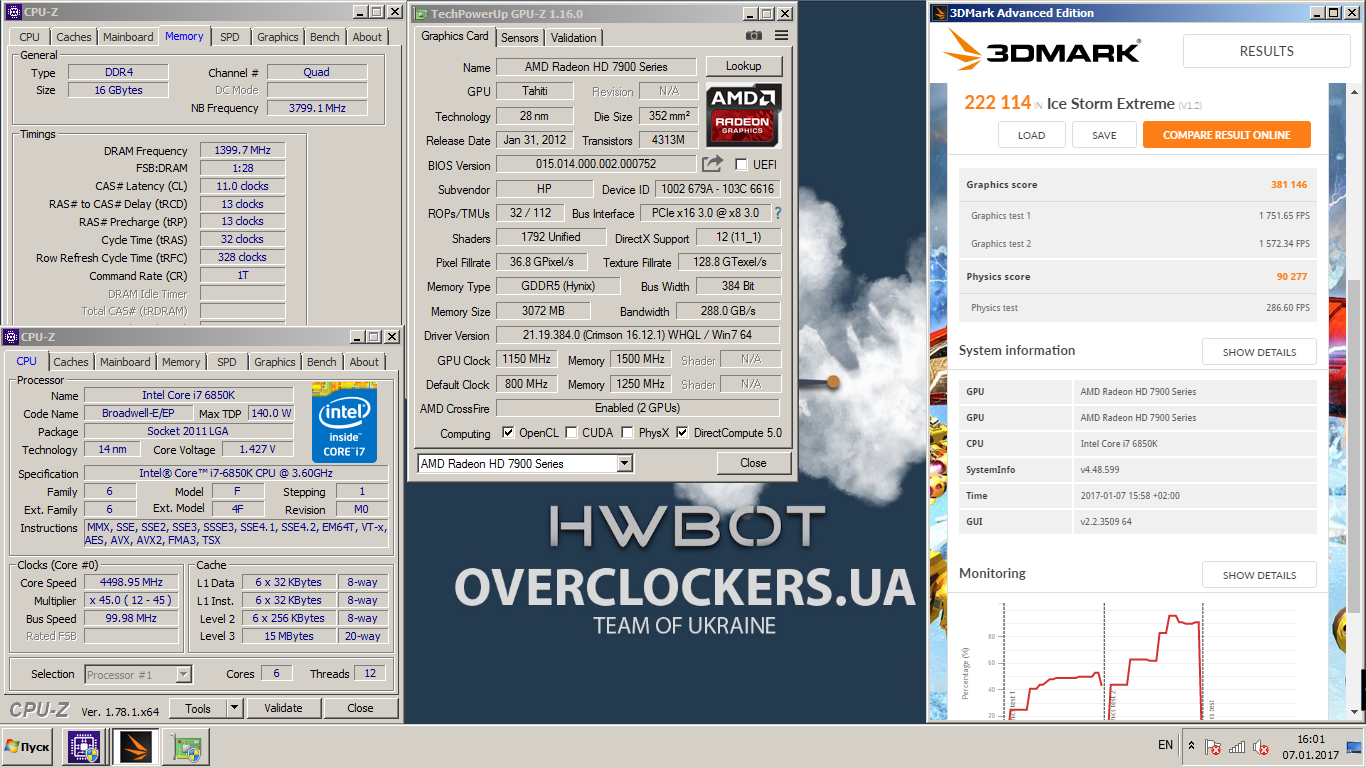Click the action center flag tray icon
1366x768 pixels.
pos(1212,747)
